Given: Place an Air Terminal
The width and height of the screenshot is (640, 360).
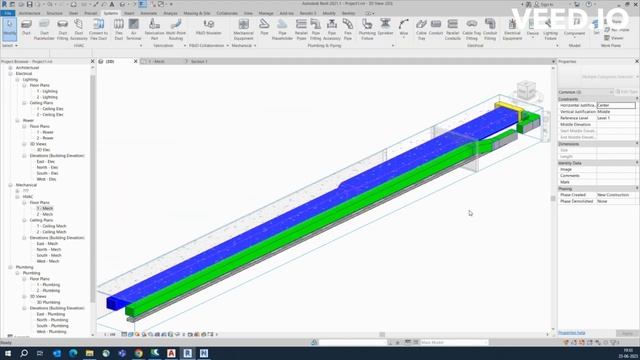Looking at the screenshot, I should 133,29.
